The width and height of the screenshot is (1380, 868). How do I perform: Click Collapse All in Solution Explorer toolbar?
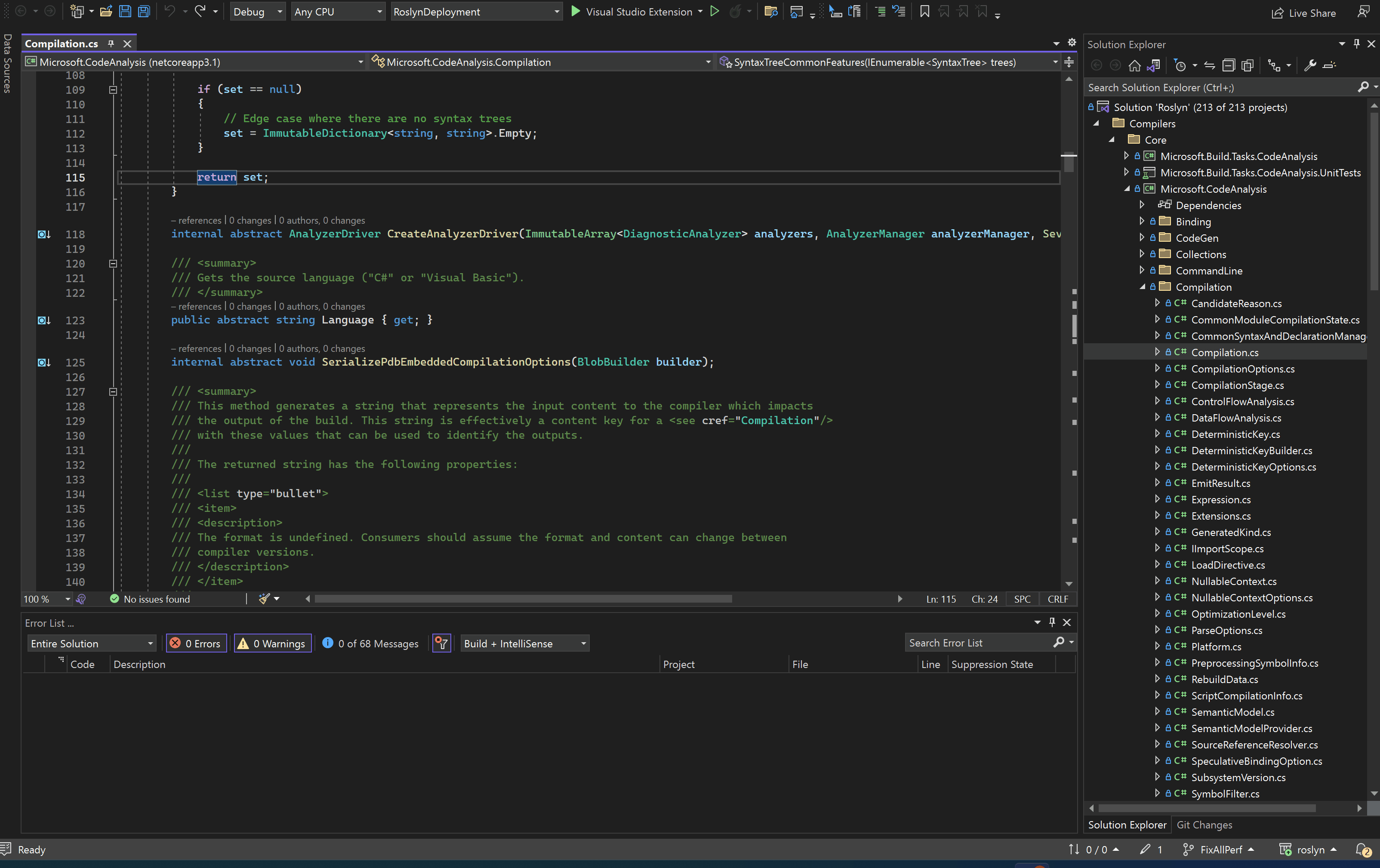pos(1228,66)
